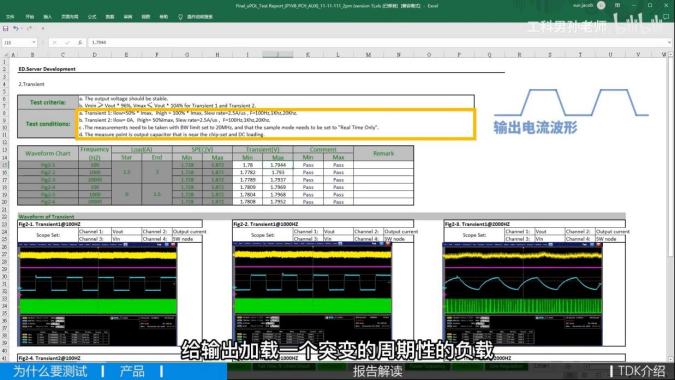The image size is (675, 380).
Task: Open the undo history dropdown arrow
Action: [21, 28]
